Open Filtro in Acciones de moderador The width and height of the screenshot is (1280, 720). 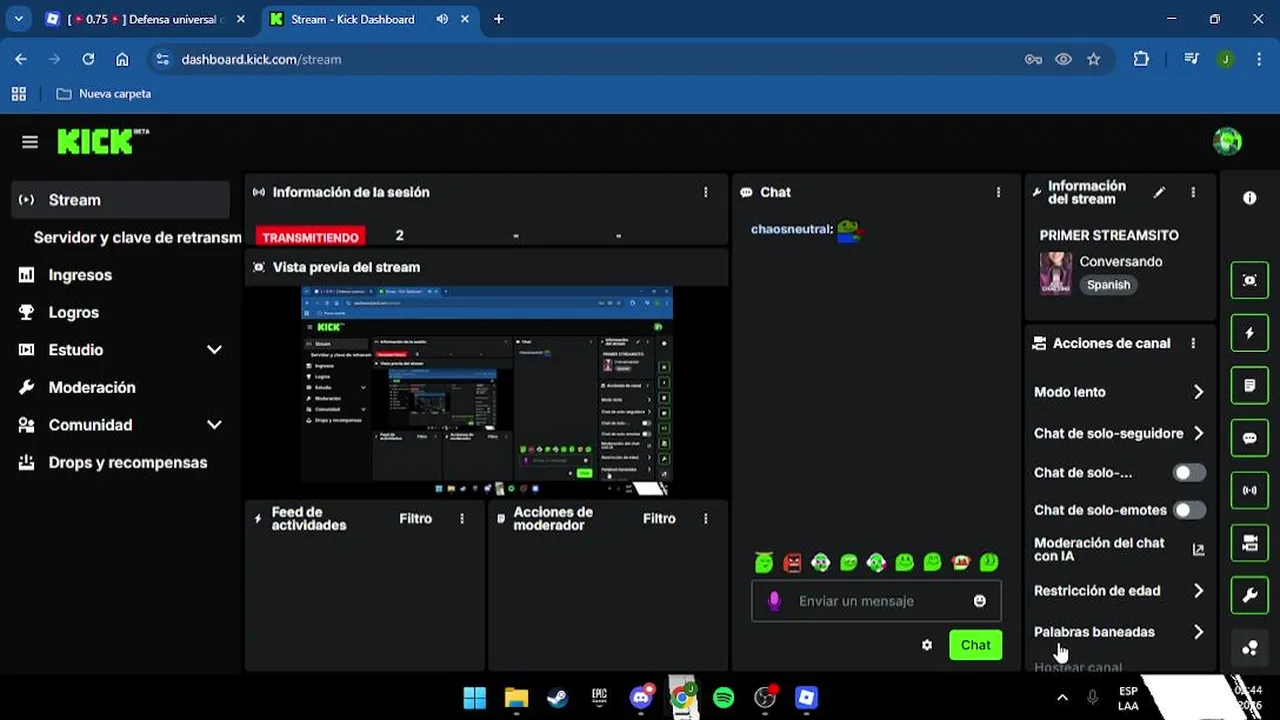coord(659,518)
